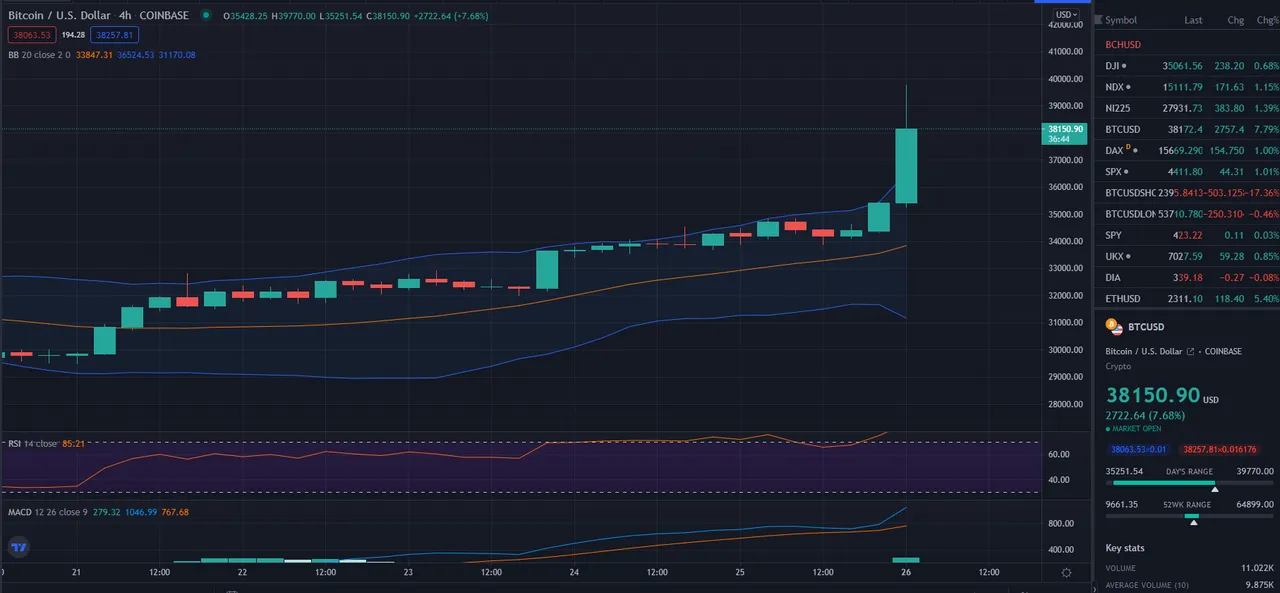
Task: Select the MACD 12 26 close 9 legend
Action: (46, 512)
